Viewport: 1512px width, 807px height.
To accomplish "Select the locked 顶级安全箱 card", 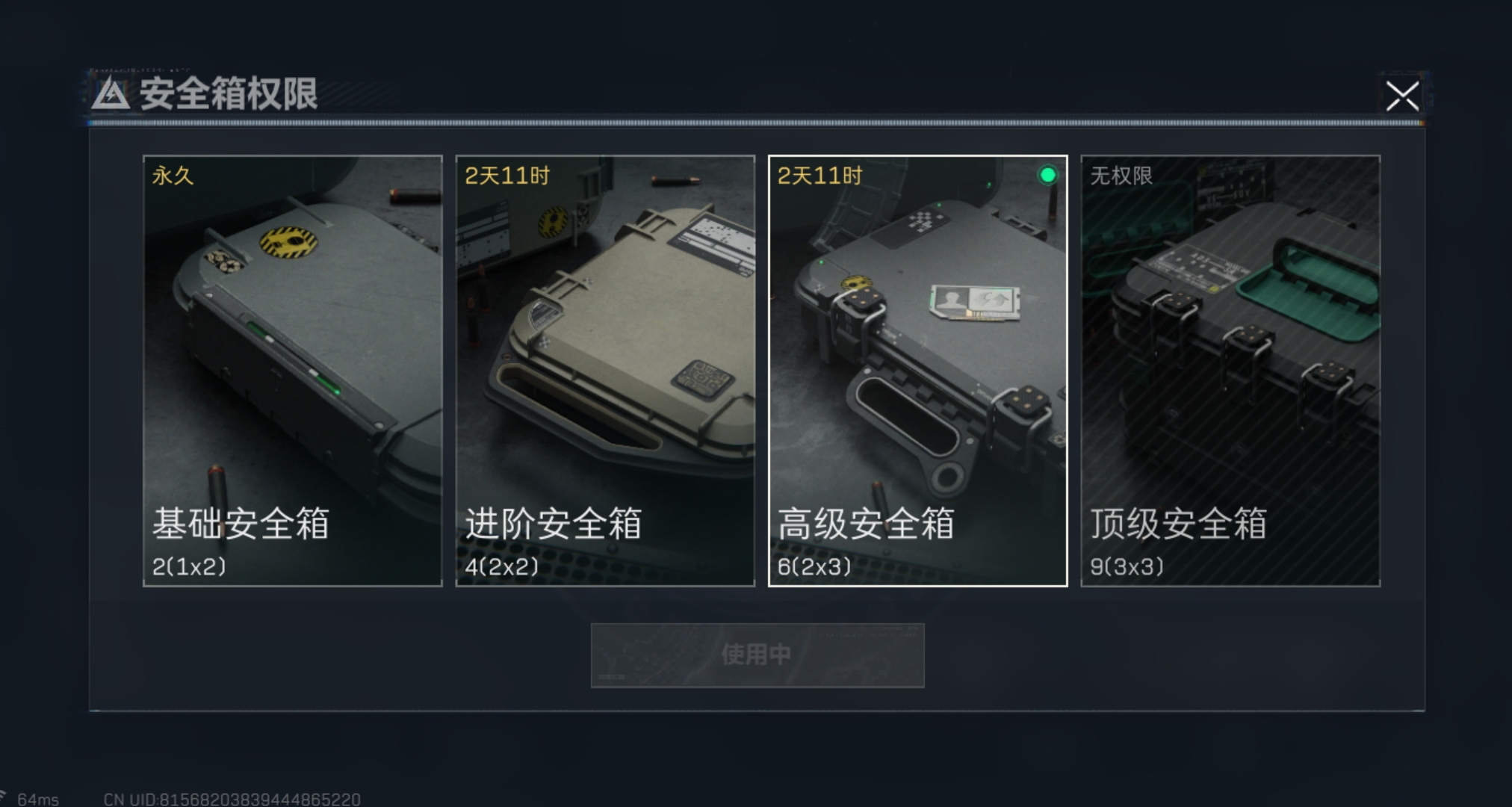I will point(1230,371).
